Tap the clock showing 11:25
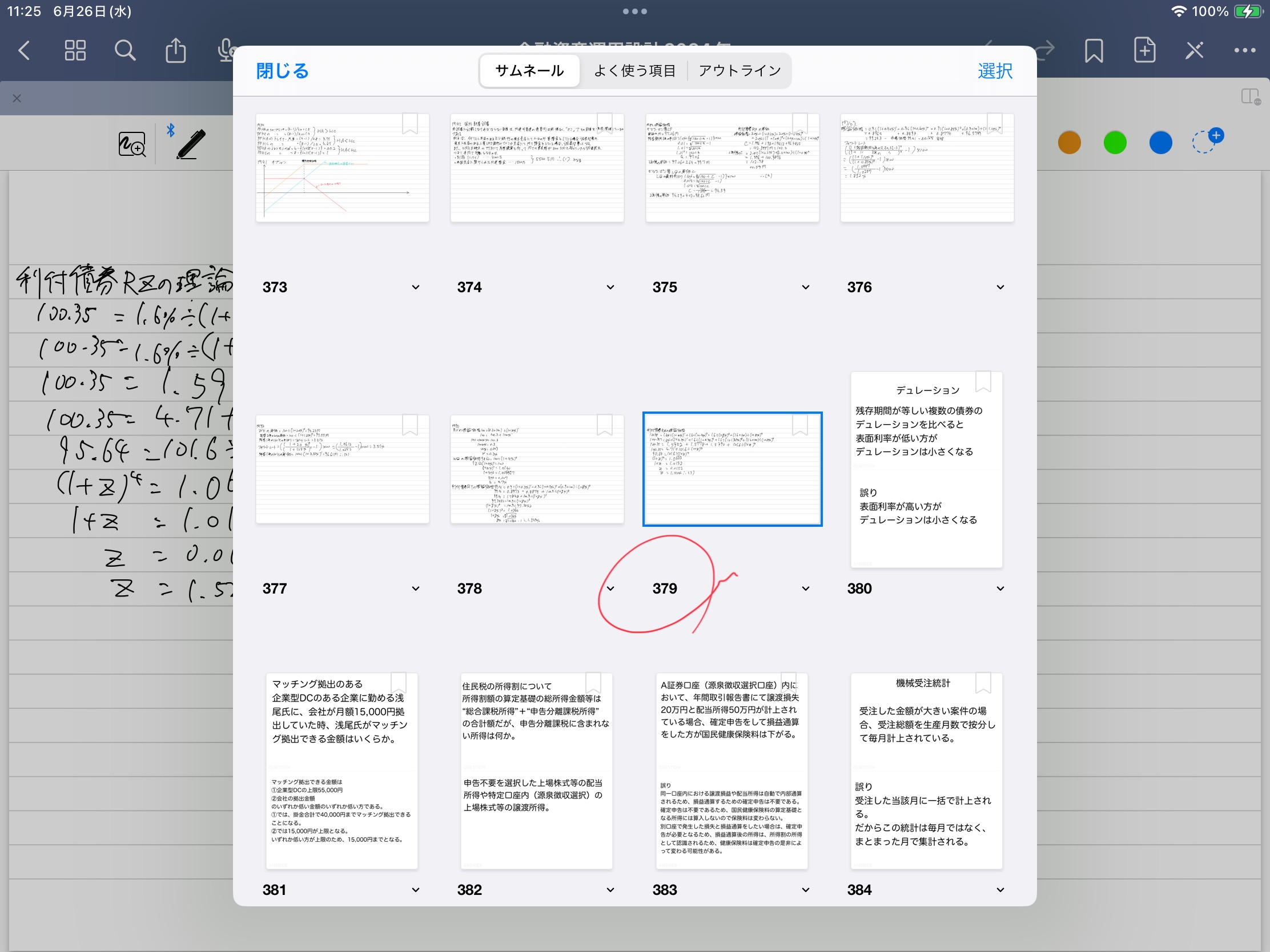 coord(24,11)
